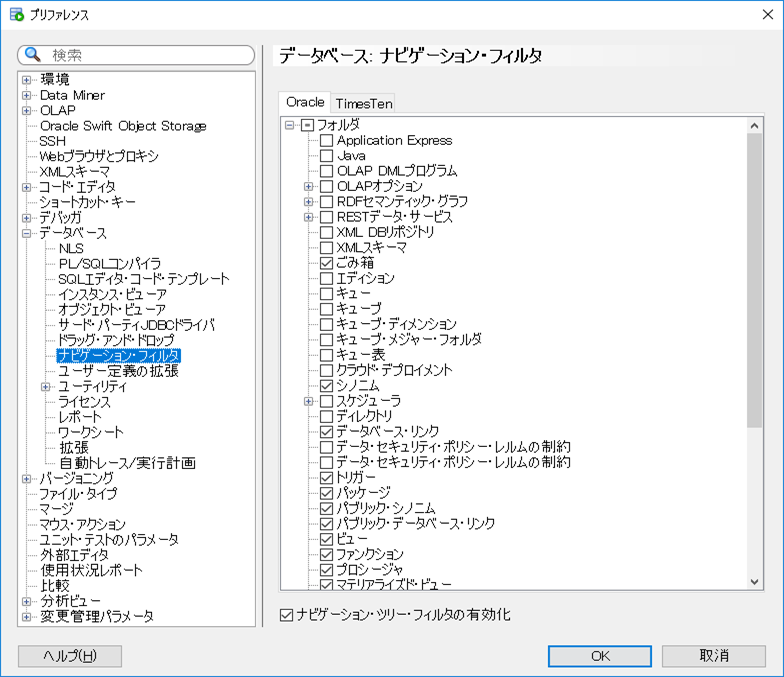This screenshot has width=784, height=677.
Task: Select the SSH preferences item
Action: pos(52,141)
